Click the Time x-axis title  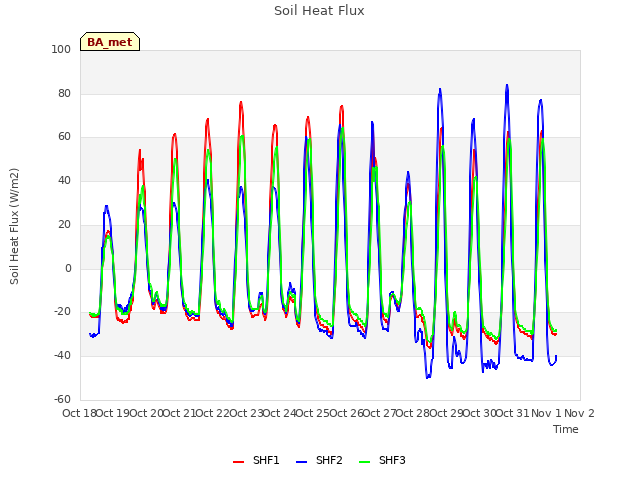(566, 429)
